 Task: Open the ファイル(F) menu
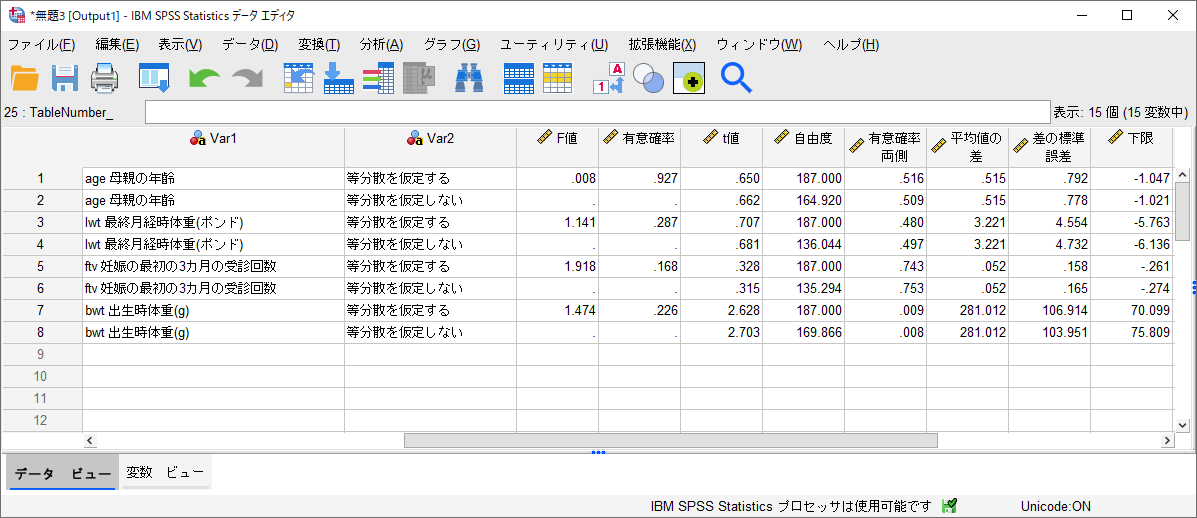click(41, 45)
